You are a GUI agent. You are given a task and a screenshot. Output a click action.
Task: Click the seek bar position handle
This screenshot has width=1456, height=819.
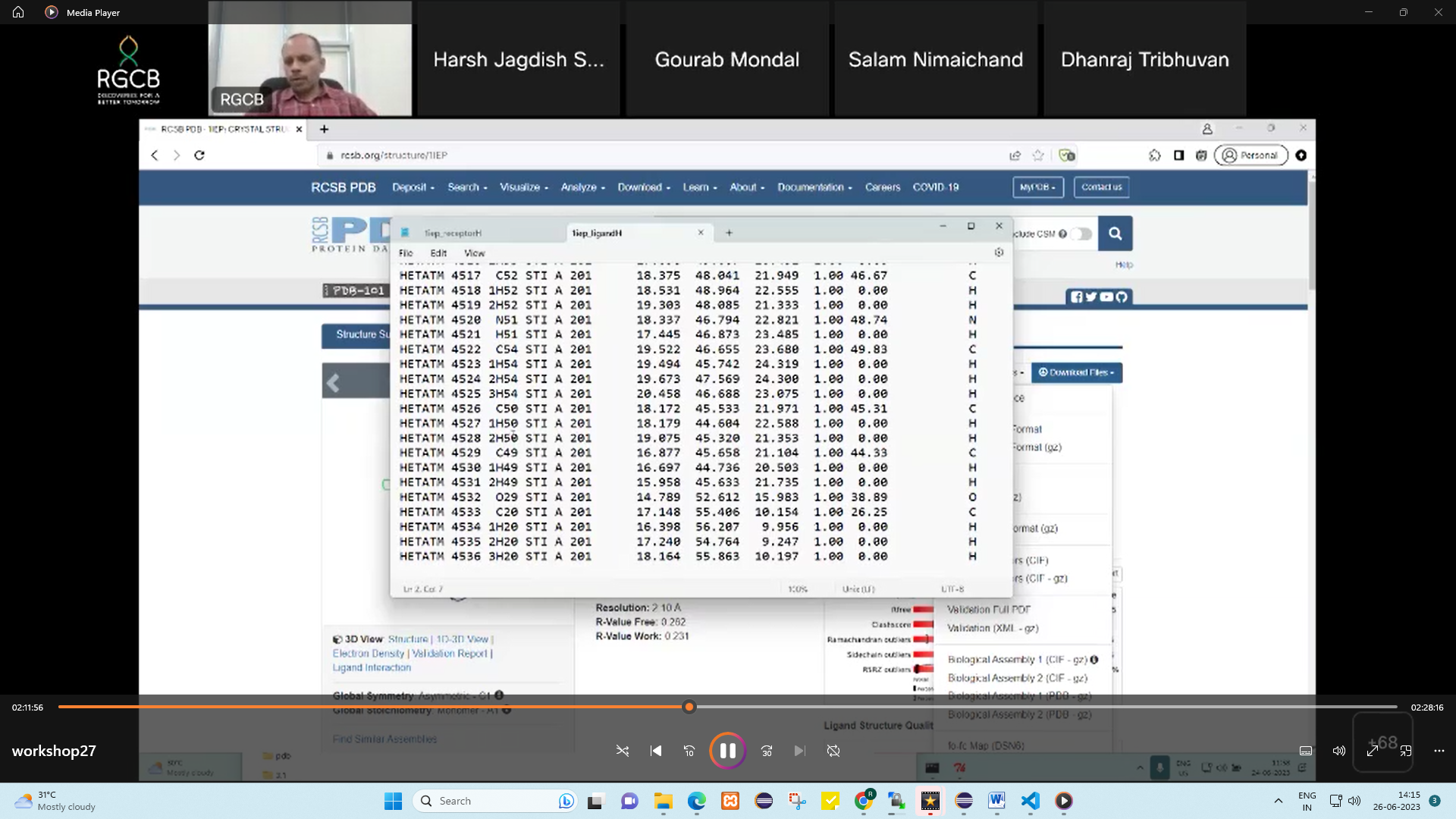click(689, 707)
